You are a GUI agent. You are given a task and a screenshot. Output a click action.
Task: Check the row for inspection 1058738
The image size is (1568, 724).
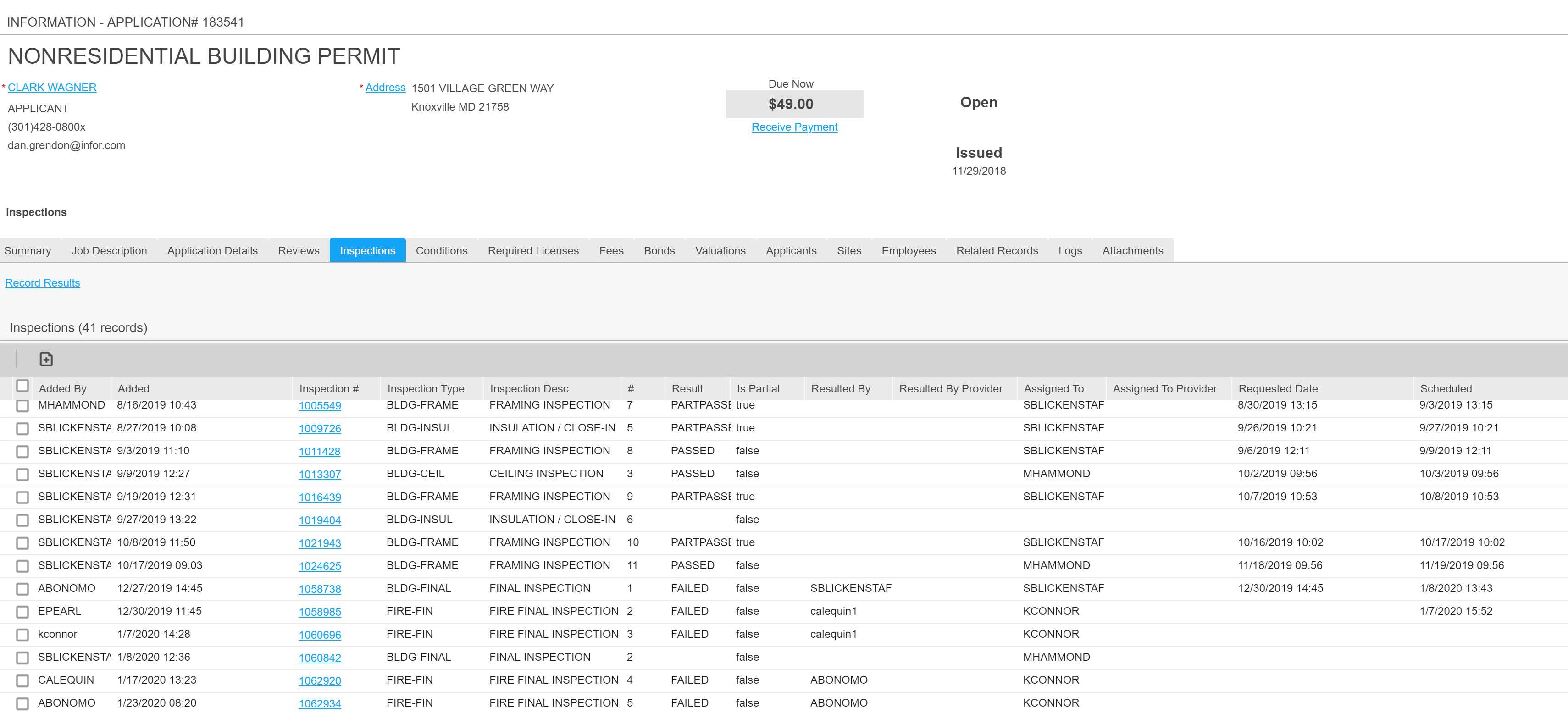click(x=22, y=589)
